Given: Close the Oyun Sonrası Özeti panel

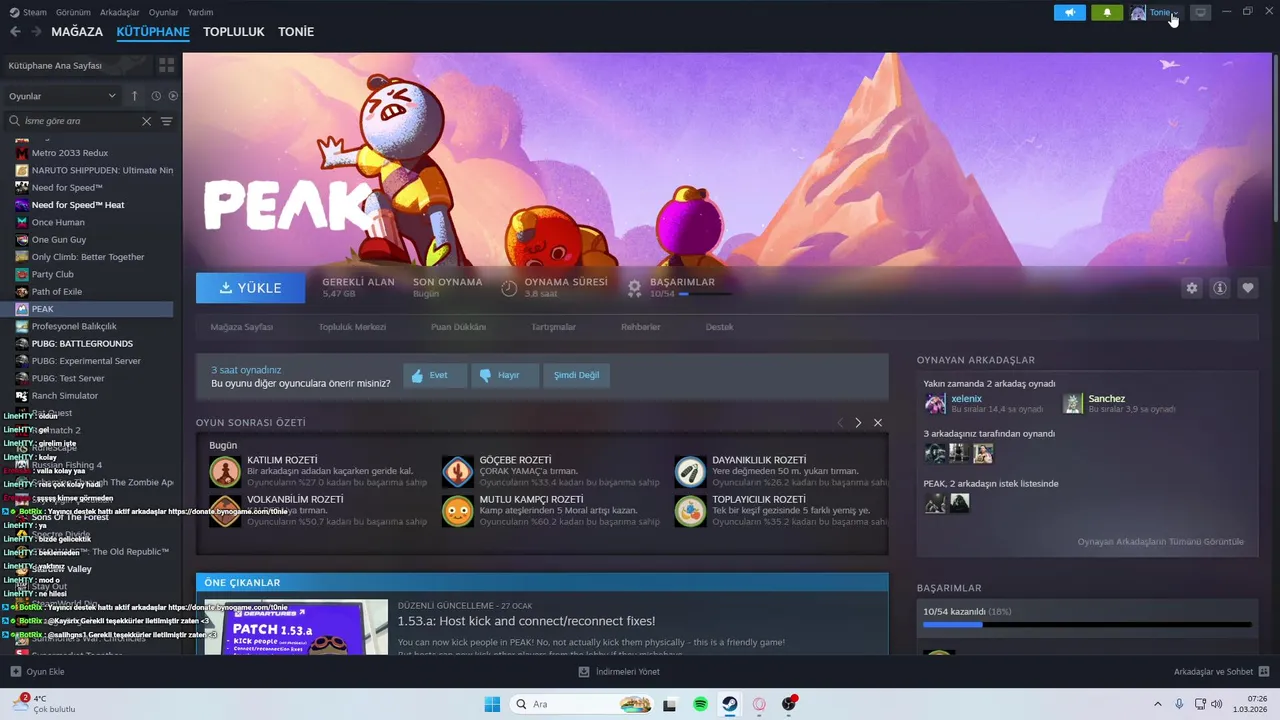Looking at the screenshot, I should (878, 423).
